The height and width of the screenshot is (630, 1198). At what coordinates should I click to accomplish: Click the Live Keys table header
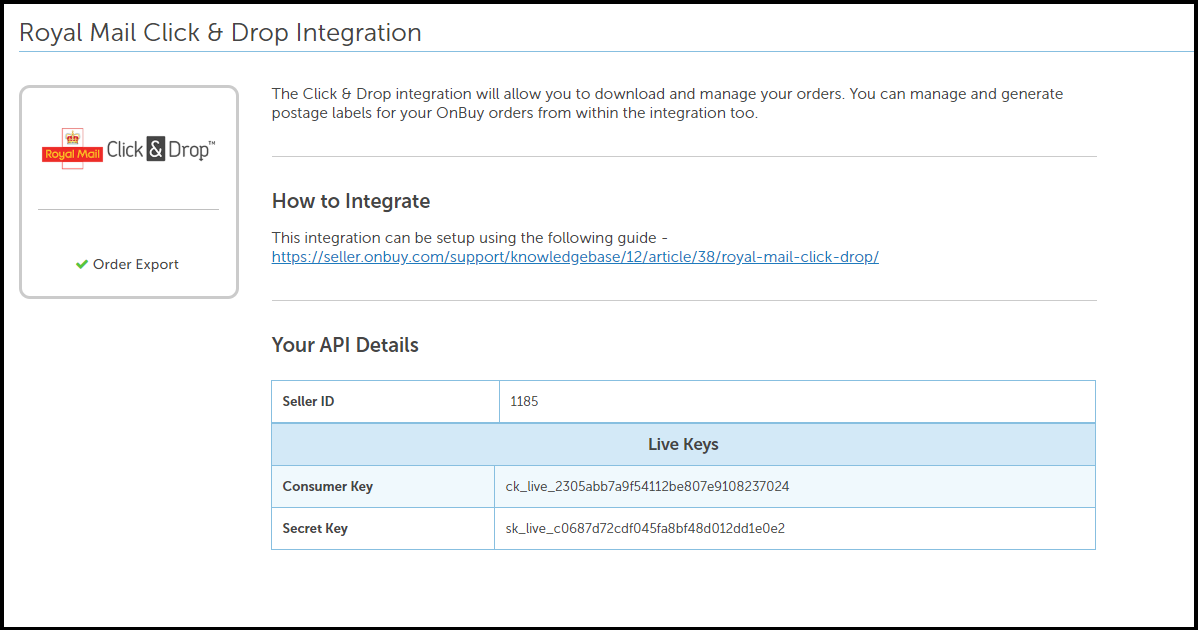coord(683,444)
